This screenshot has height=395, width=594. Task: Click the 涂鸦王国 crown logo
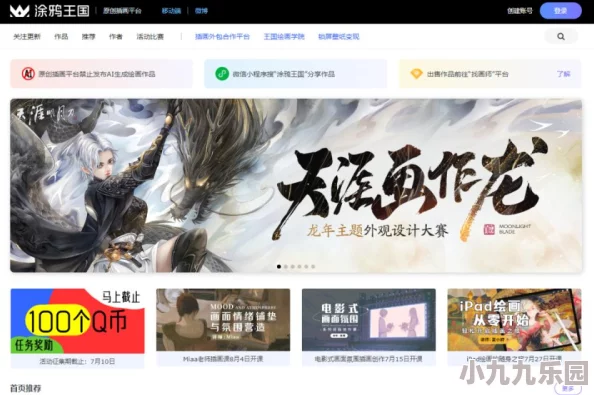click(19, 11)
